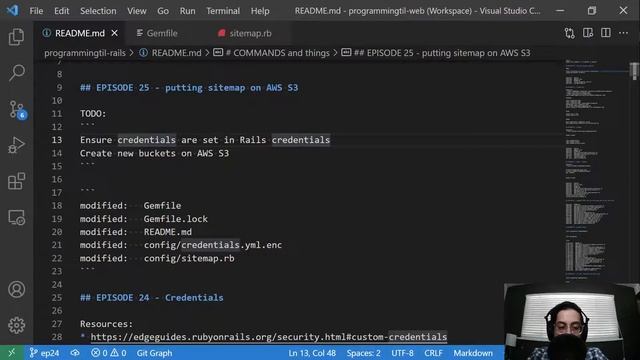Open Run and Debug view
Image resolution: width=640 pixels, height=360 pixels.
[16, 145]
